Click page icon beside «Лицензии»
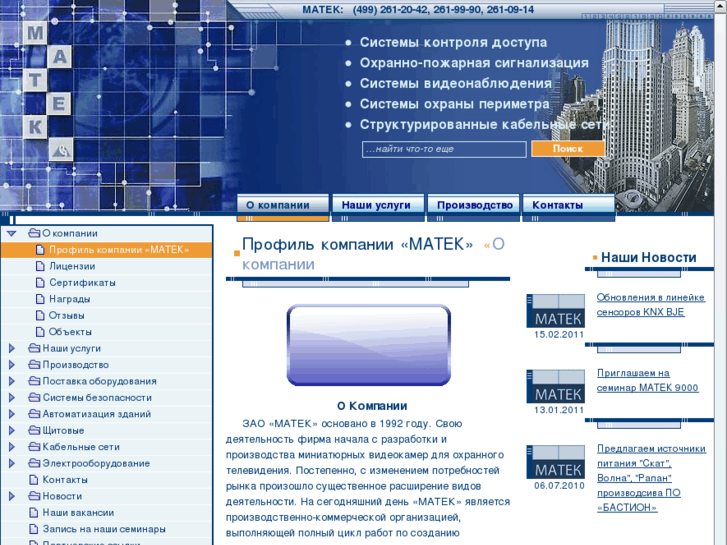727x545 pixels. (x=40, y=266)
